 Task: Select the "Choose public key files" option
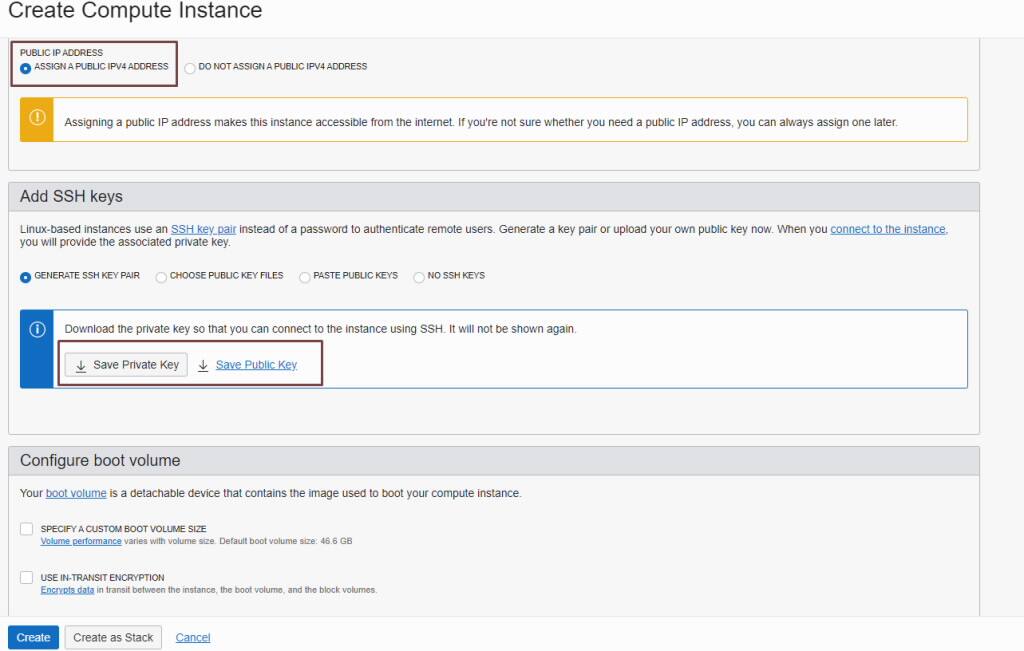(161, 277)
